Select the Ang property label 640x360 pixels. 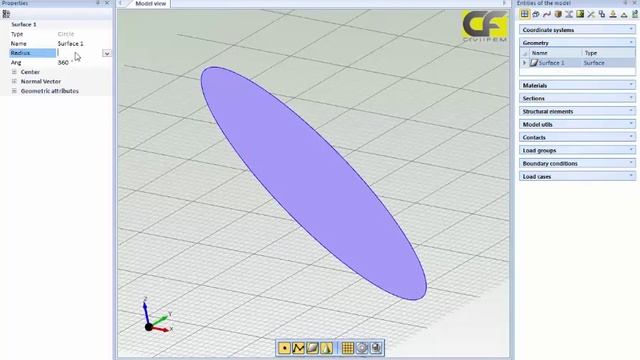[x=16, y=62]
